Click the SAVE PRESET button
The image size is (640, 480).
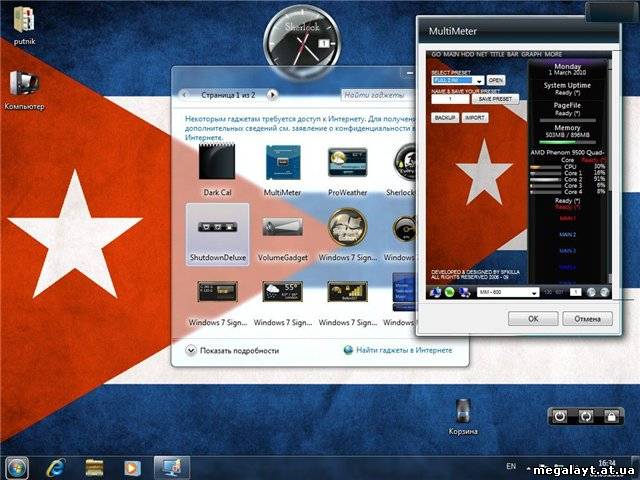pyautogui.click(x=495, y=99)
